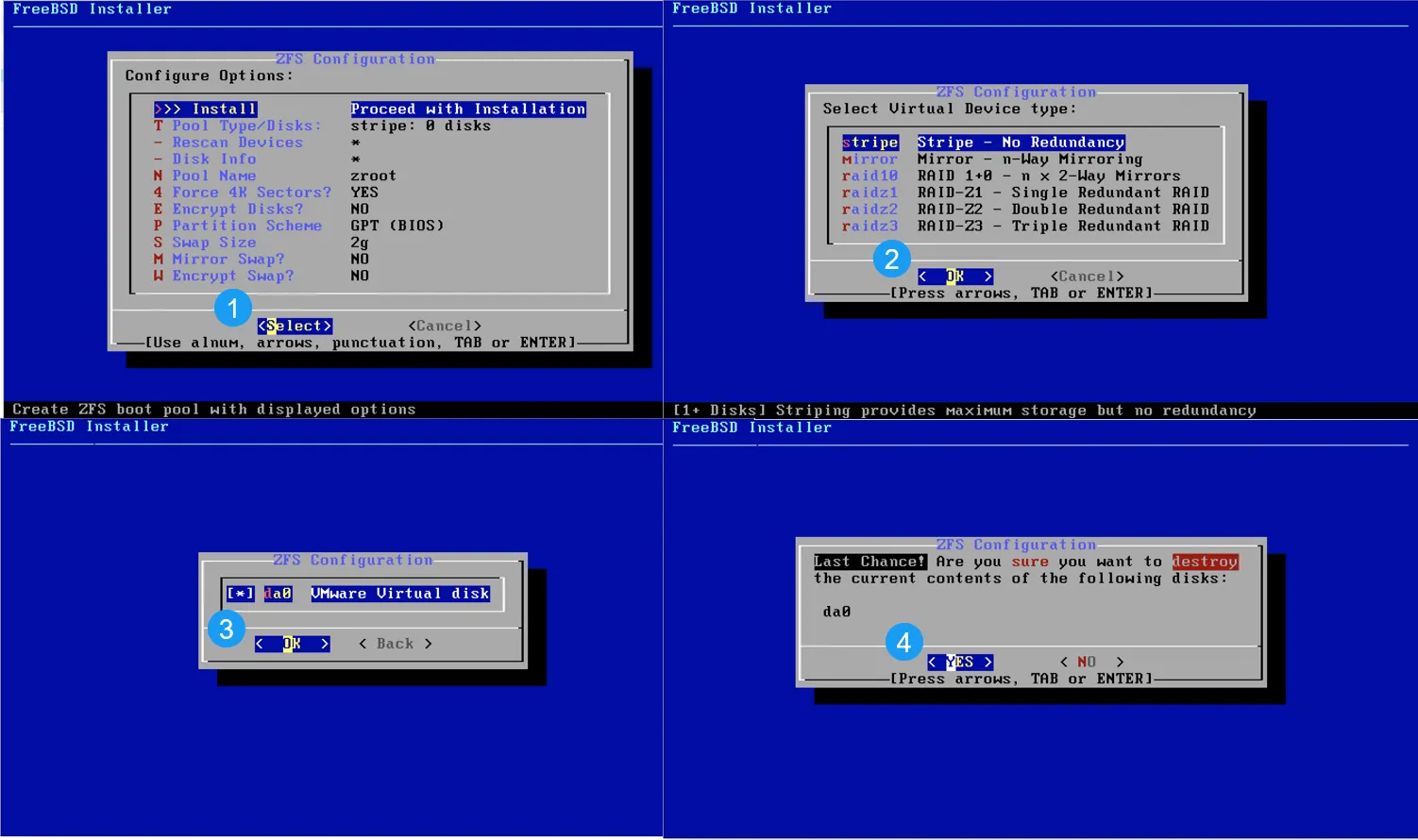This screenshot has height=840, width=1418.
Task: Click 'RAID-Z2 - Double Redundant RAID' description
Action: click(x=1063, y=210)
